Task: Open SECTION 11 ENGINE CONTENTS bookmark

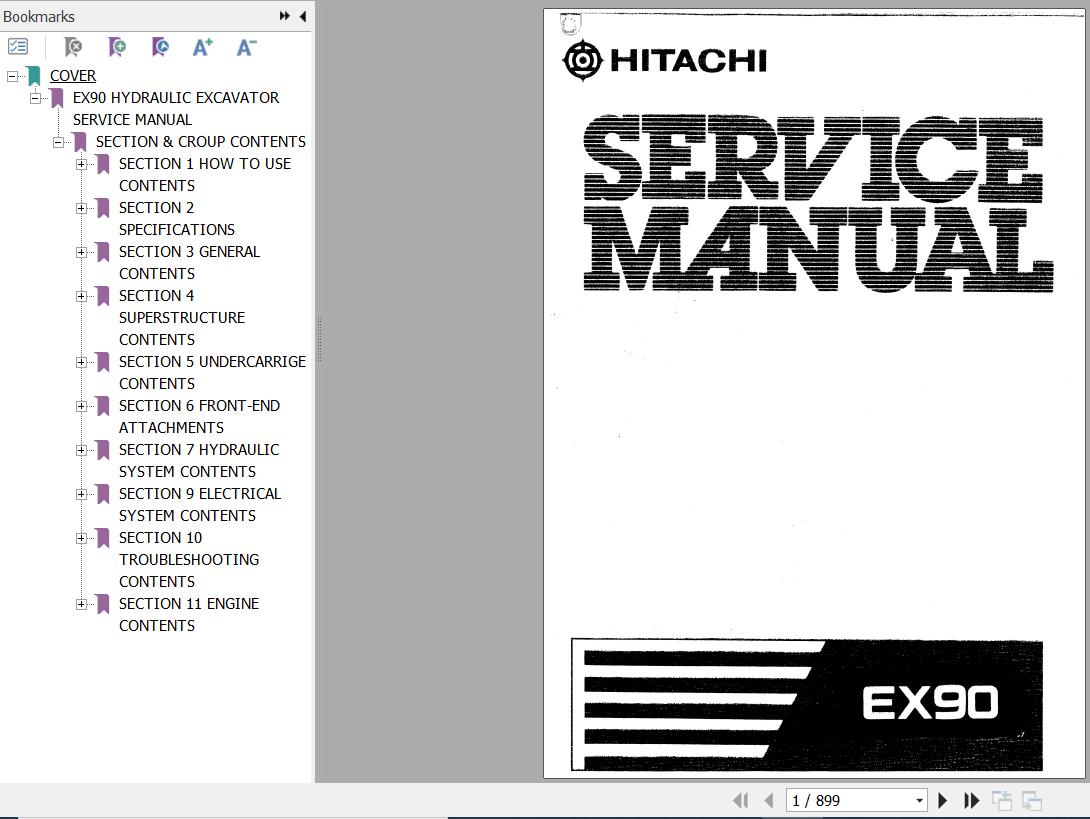Action: coord(188,615)
